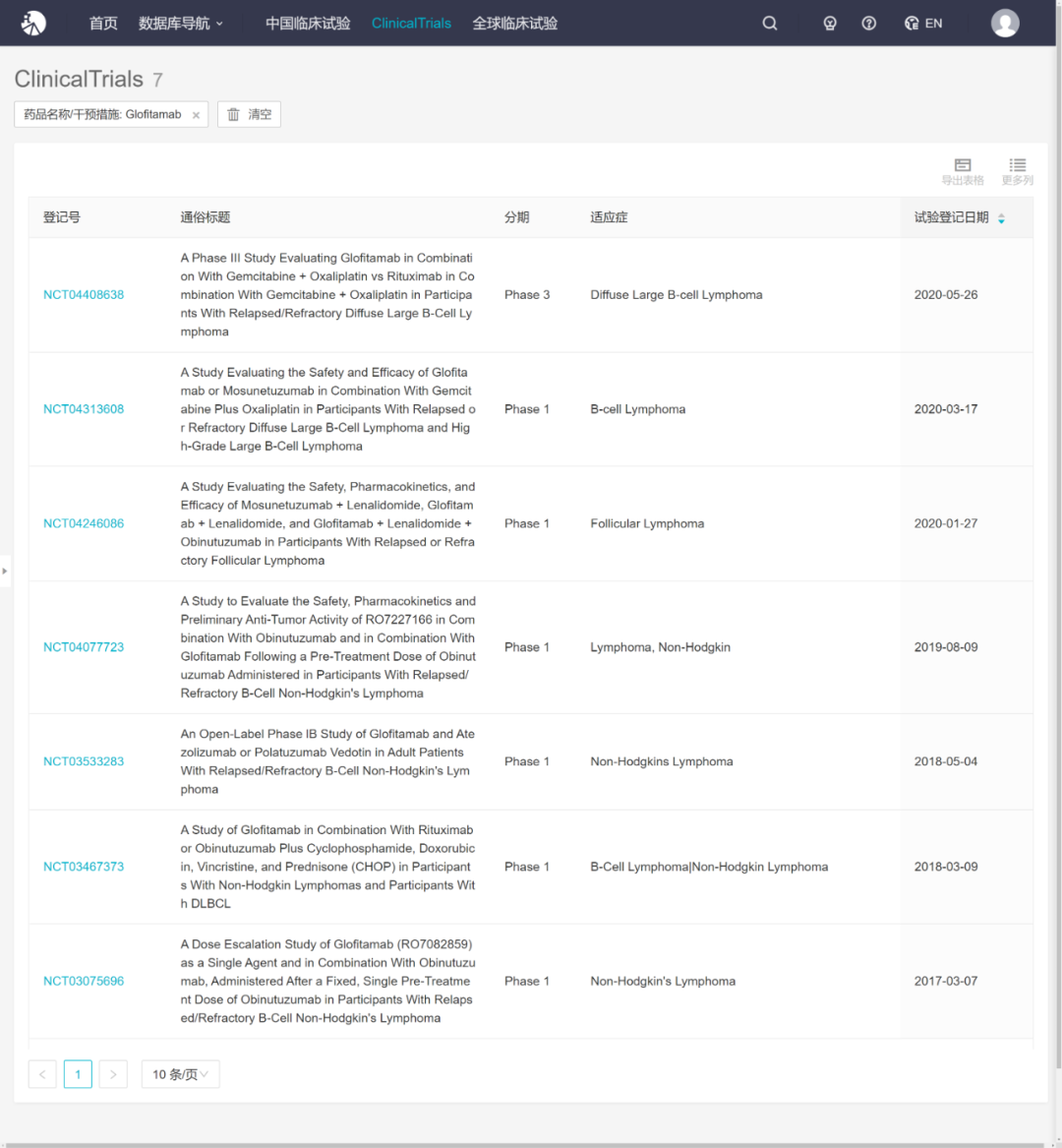1062x1148 pixels.
Task: Click the site logo icon
Action: coord(33,24)
